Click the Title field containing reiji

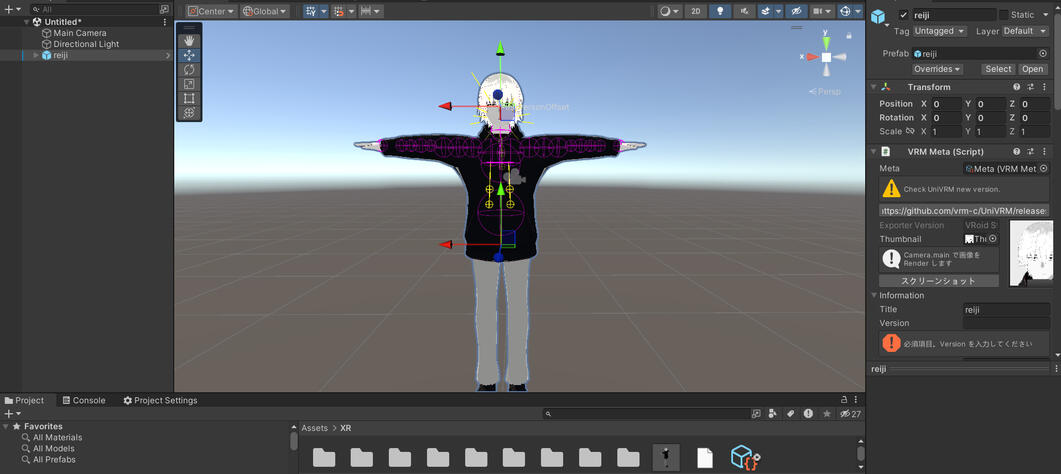click(x=1005, y=310)
